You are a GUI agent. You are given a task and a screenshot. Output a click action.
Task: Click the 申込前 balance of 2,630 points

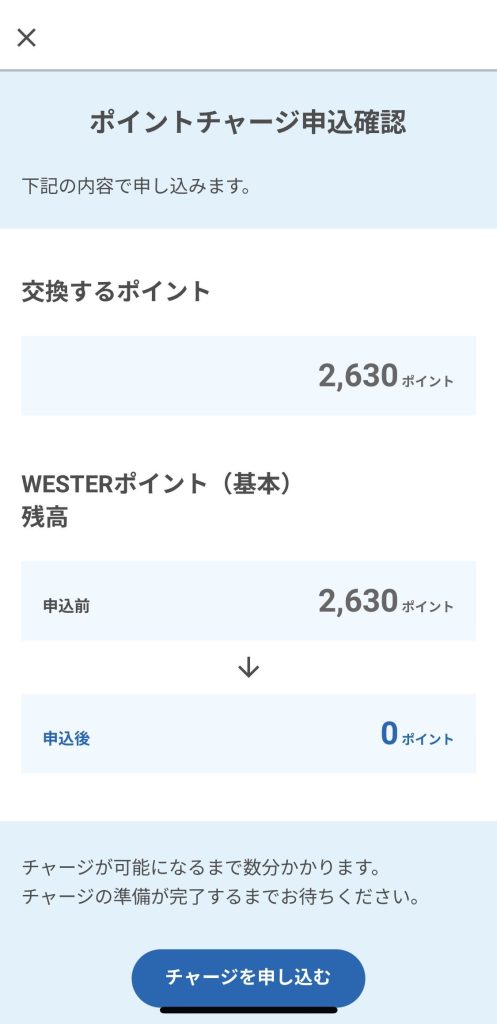[x=385, y=601]
